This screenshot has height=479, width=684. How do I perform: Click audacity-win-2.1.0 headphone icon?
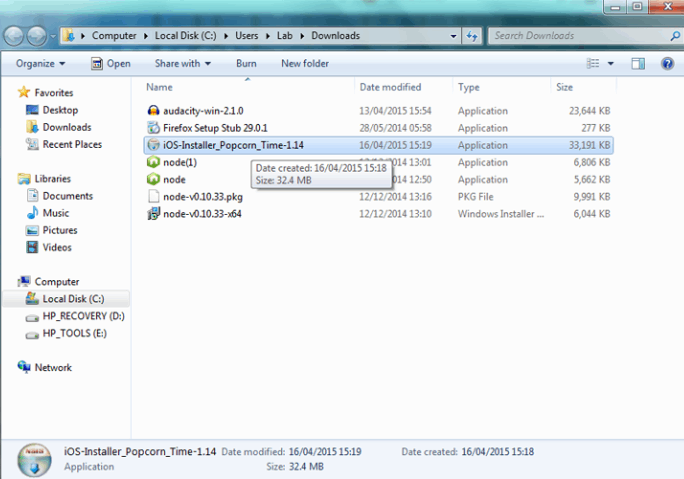[x=153, y=111]
